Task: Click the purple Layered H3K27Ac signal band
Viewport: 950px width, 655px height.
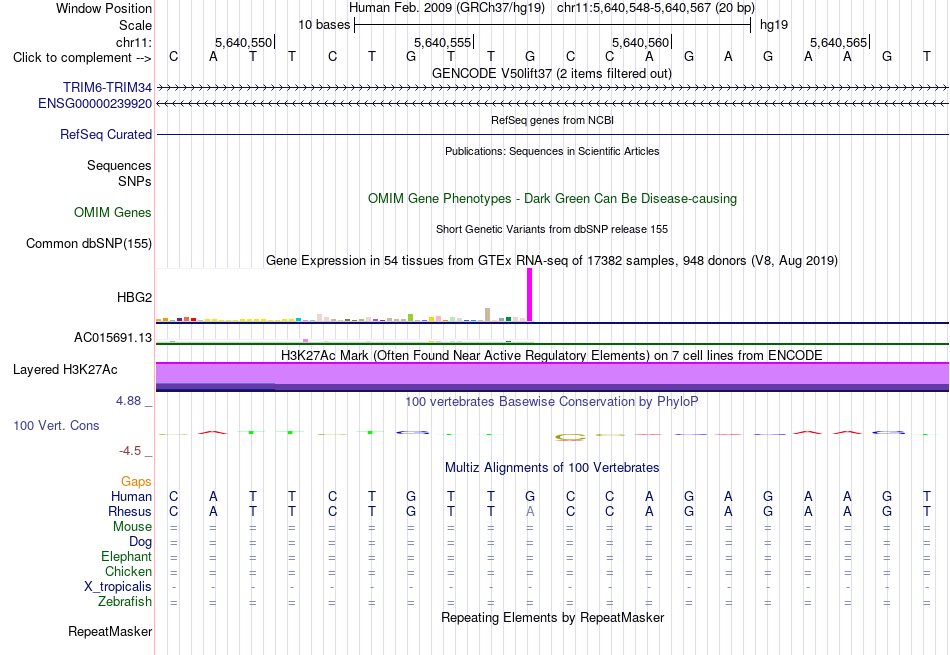Action: (552, 374)
